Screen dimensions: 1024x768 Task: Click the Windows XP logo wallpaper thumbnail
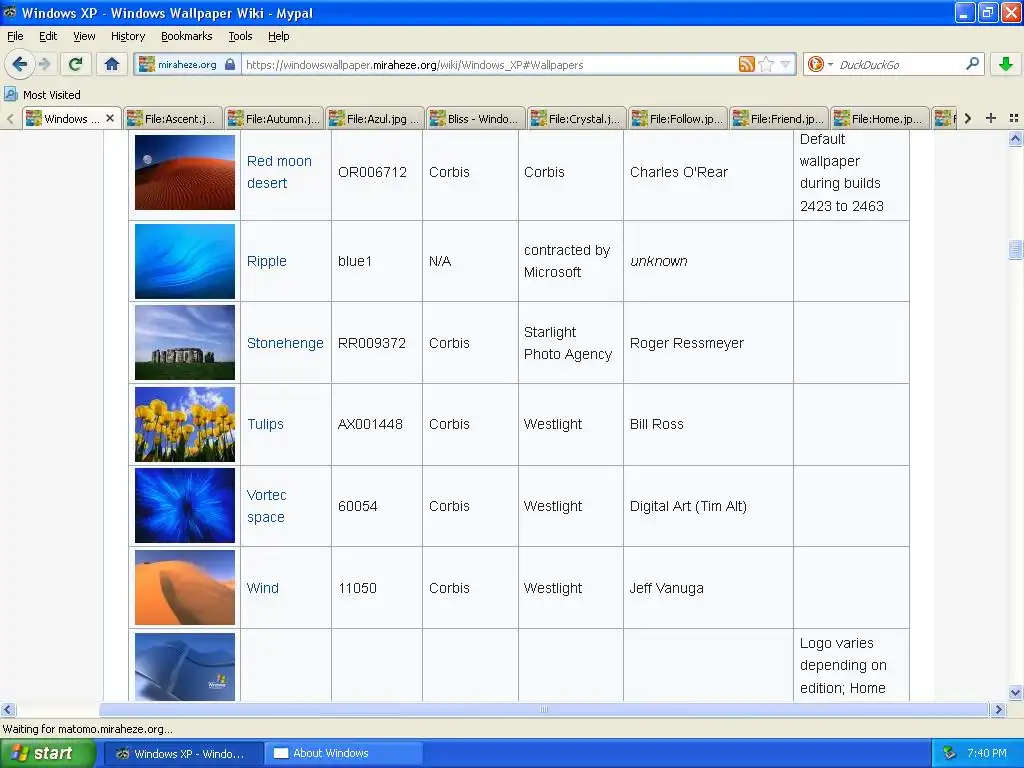coord(185,667)
